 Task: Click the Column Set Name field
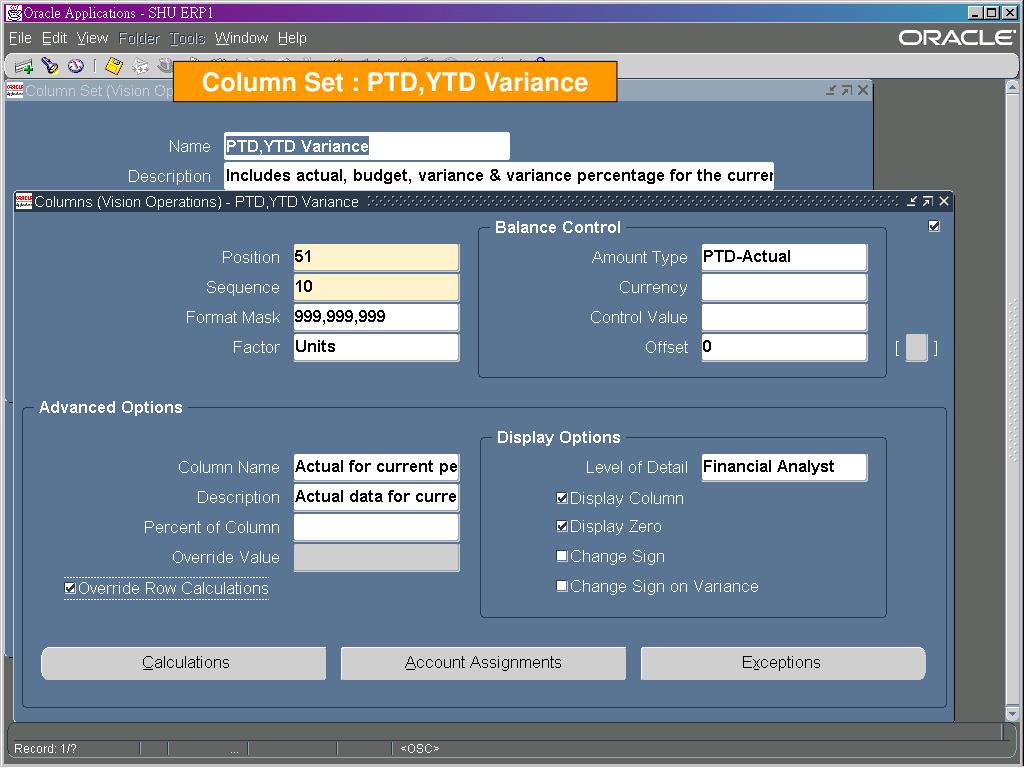[x=366, y=146]
